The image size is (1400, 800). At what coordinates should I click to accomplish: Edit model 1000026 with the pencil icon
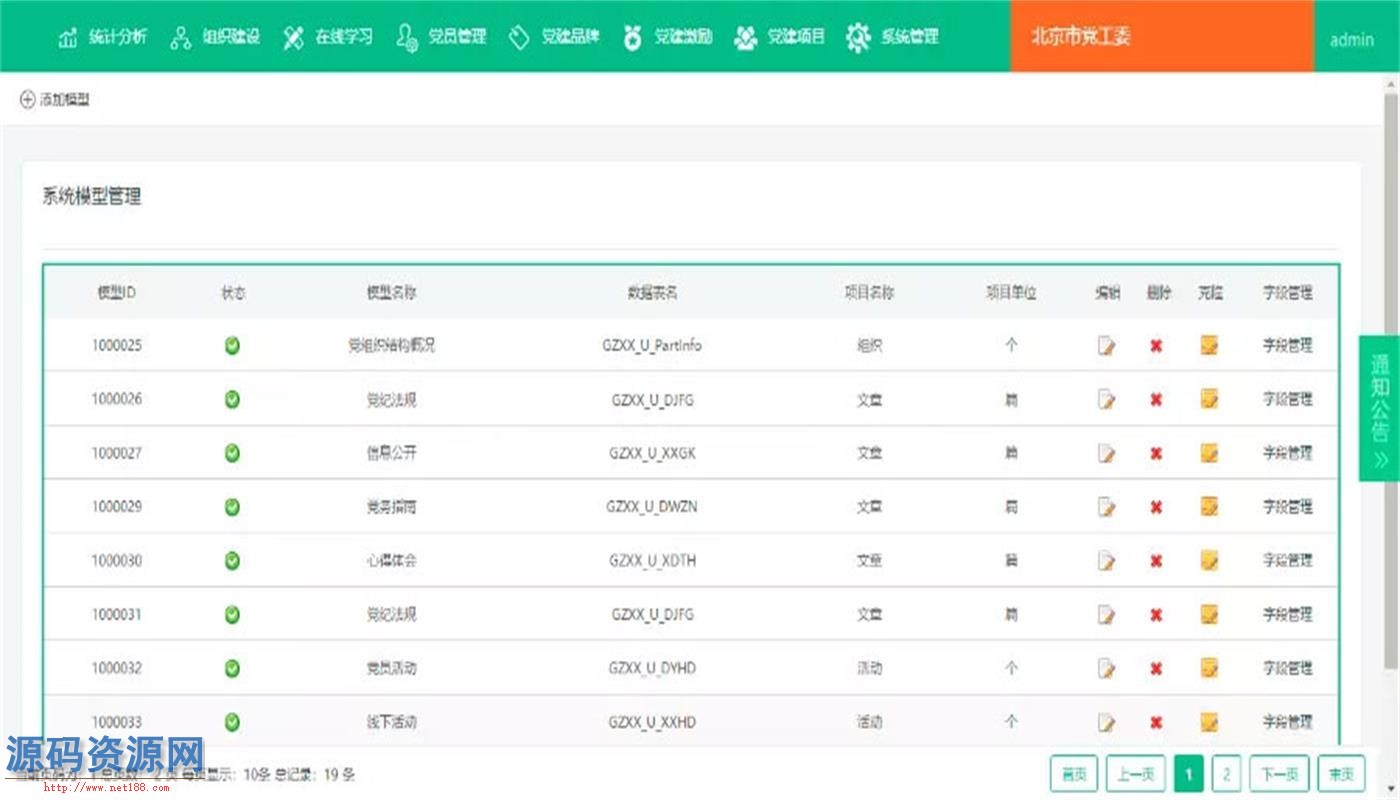point(1106,400)
